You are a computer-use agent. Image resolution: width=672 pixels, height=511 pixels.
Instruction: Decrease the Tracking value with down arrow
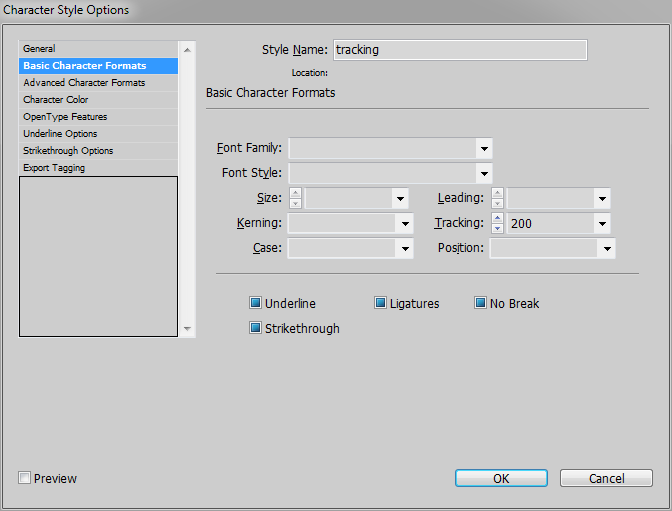[x=497, y=229]
